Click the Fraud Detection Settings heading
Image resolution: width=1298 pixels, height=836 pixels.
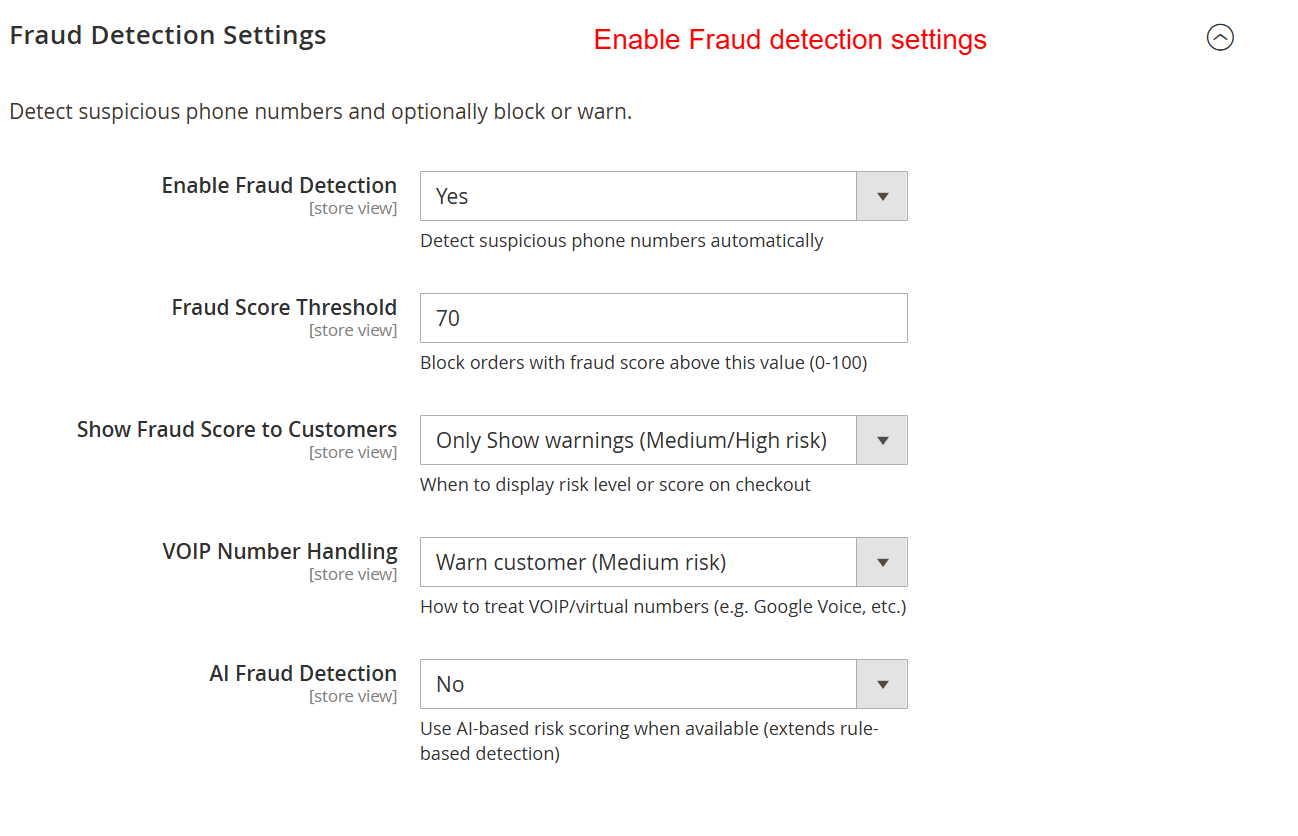(168, 35)
